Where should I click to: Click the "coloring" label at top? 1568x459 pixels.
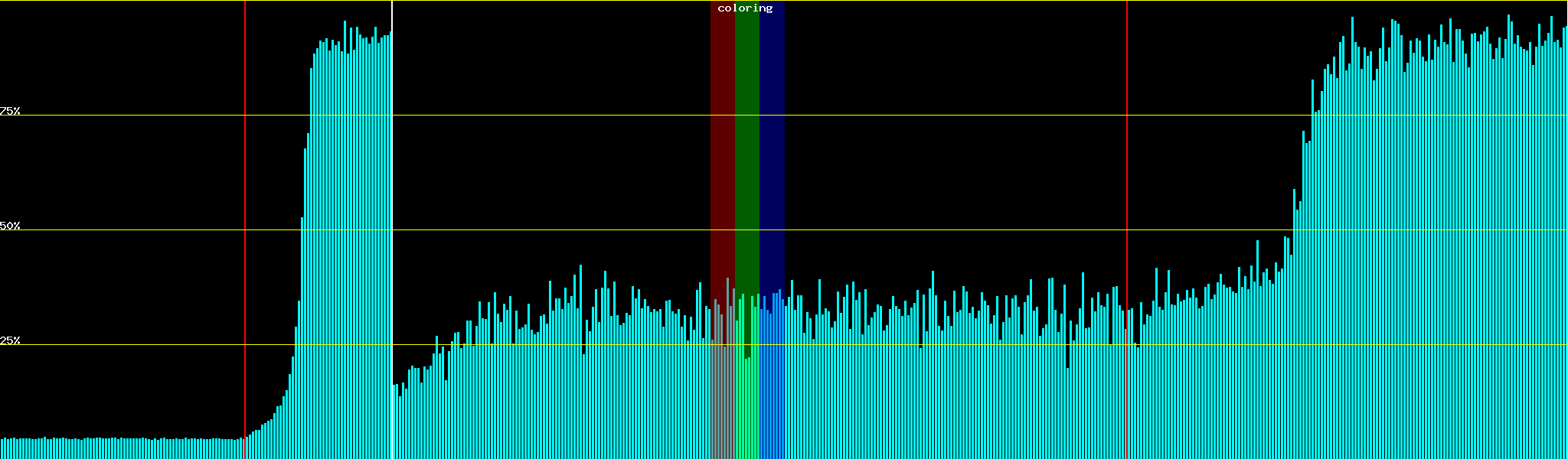[x=745, y=8]
